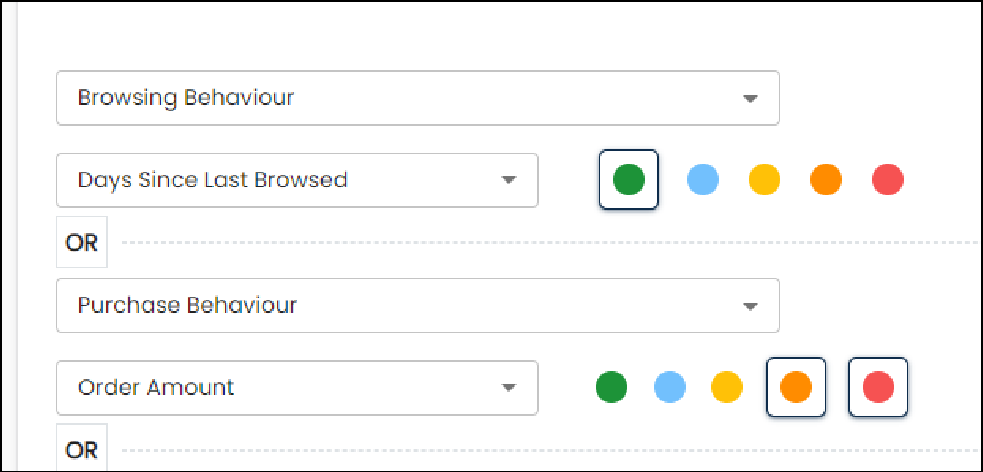The image size is (983, 472).
Task: Select green dot for Order Amount
Action: [611, 387]
